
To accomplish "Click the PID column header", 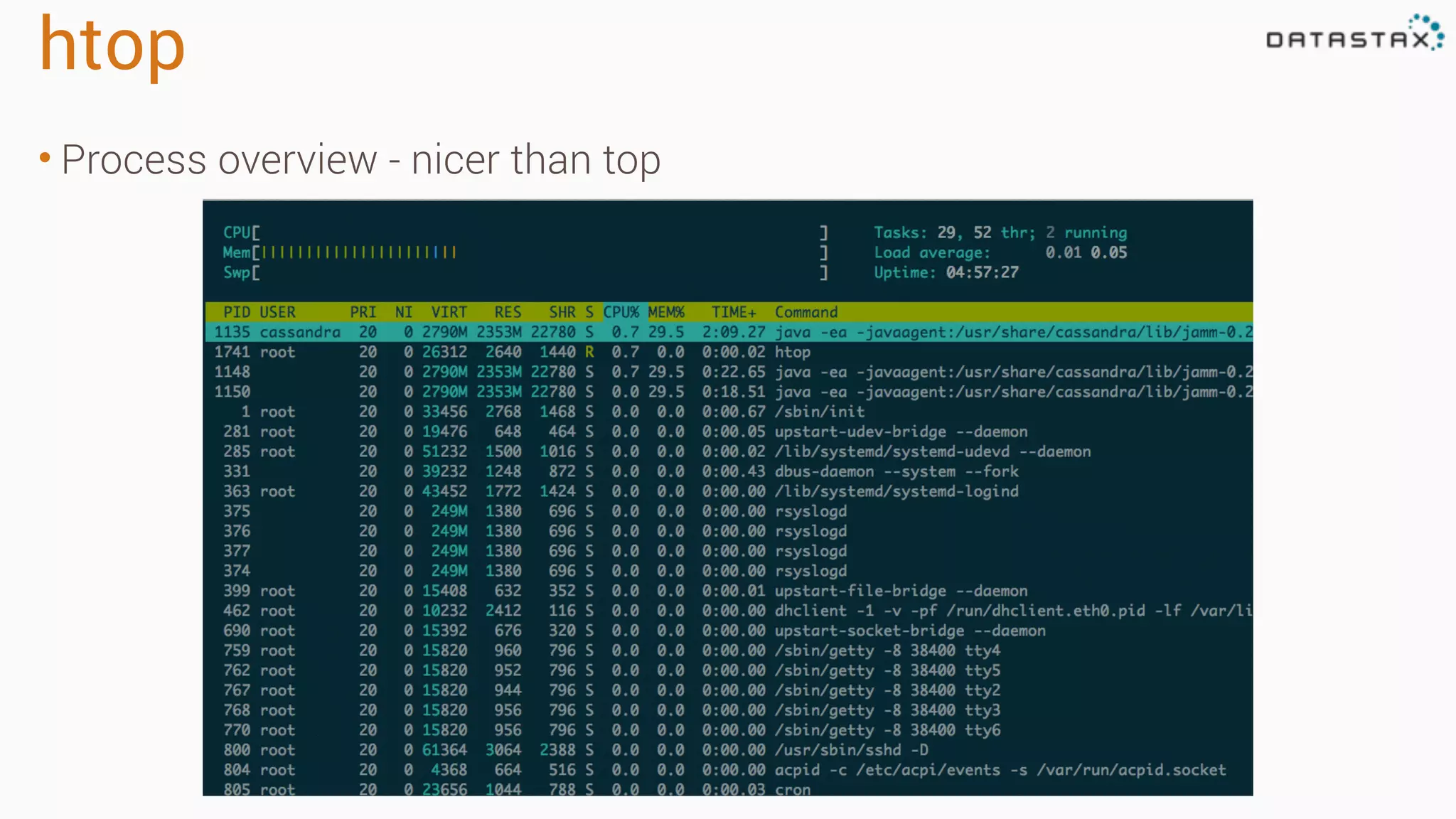I will pyautogui.click(x=237, y=312).
